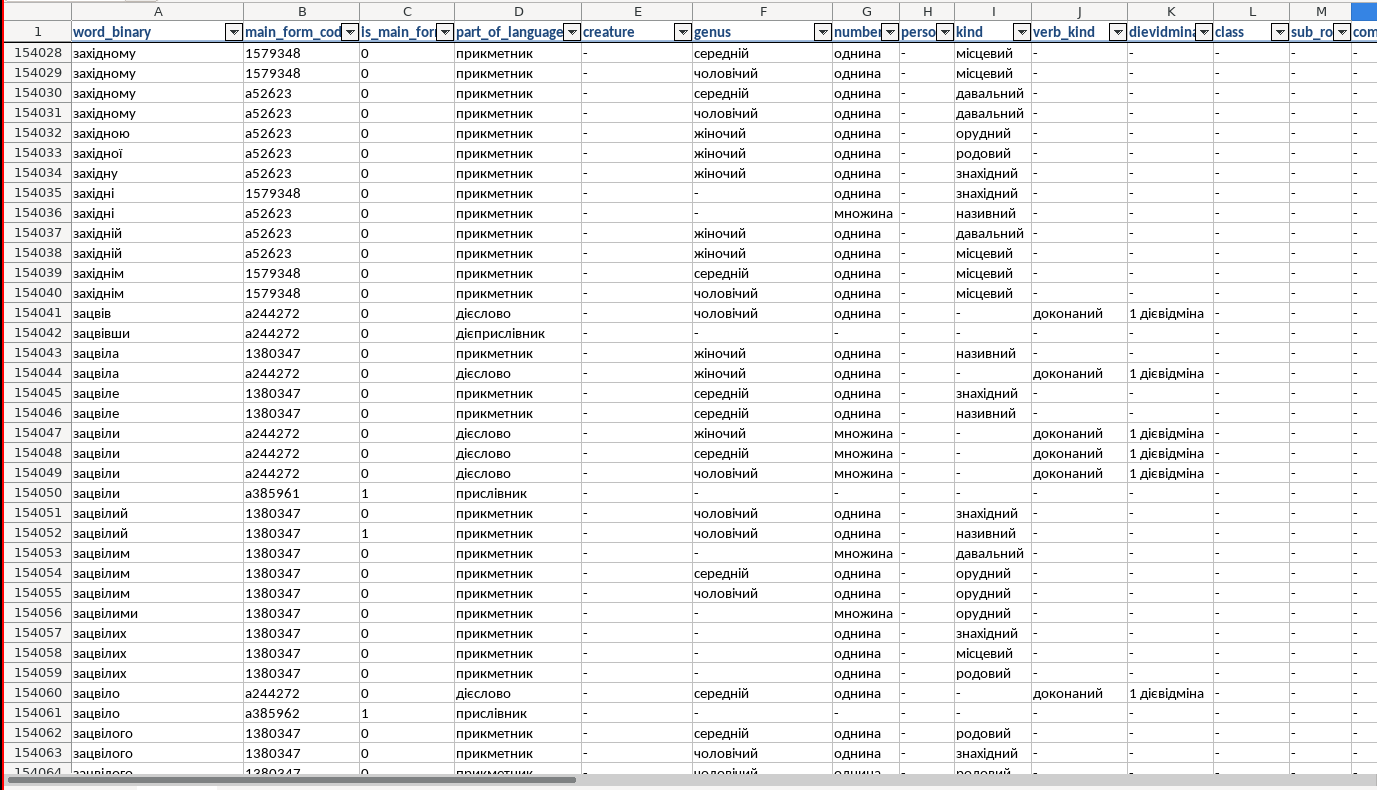The height and width of the screenshot is (790, 1377).
Task: Select column F header
Action: coord(762,11)
